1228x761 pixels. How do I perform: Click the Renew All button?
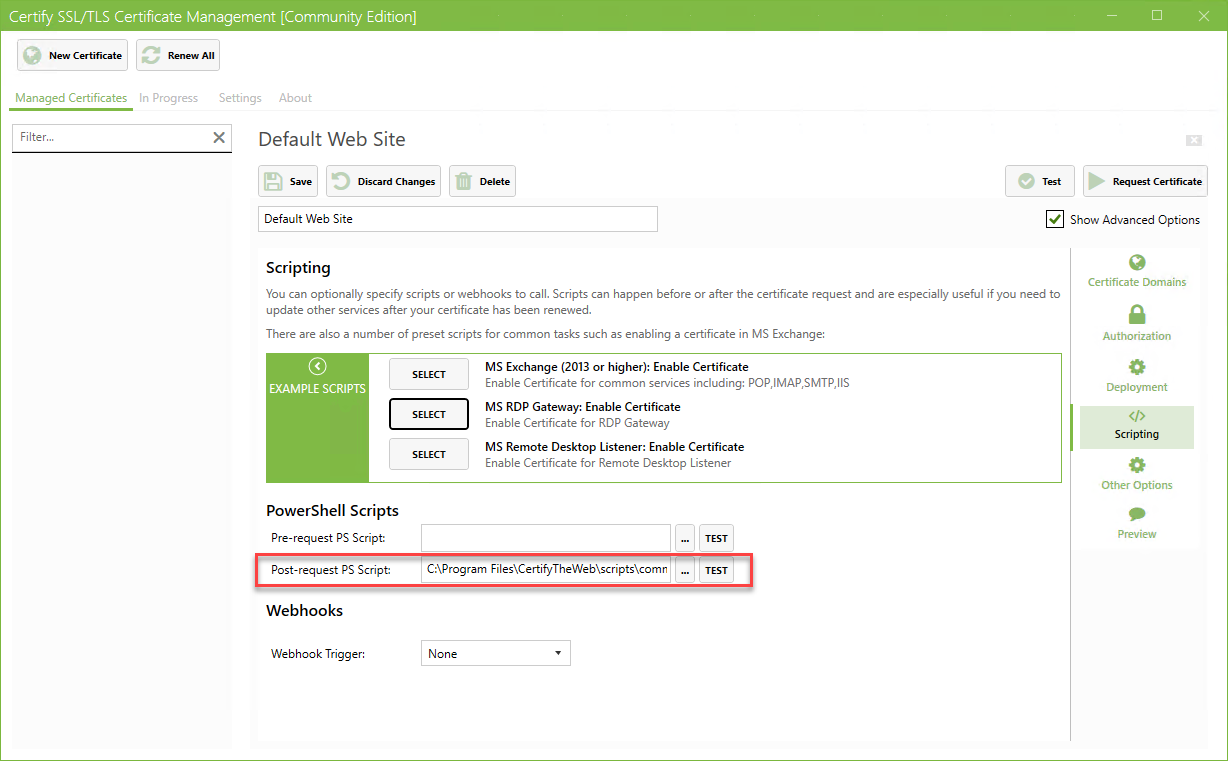(178, 56)
